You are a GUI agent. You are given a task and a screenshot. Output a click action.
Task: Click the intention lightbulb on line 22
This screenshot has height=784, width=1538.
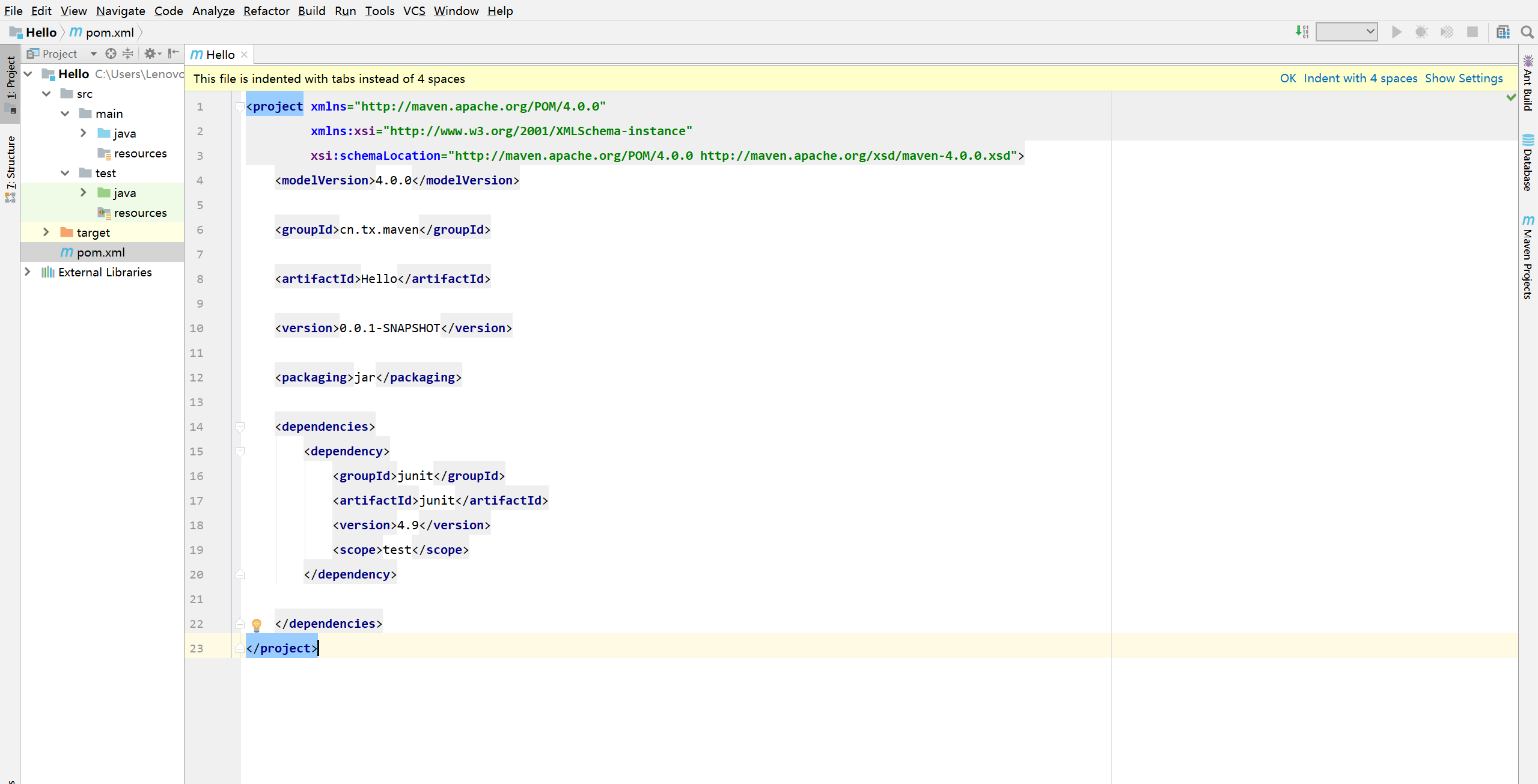click(x=257, y=624)
